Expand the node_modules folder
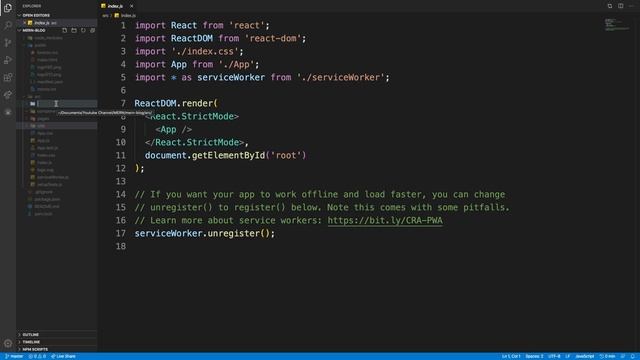 point(48,38)
